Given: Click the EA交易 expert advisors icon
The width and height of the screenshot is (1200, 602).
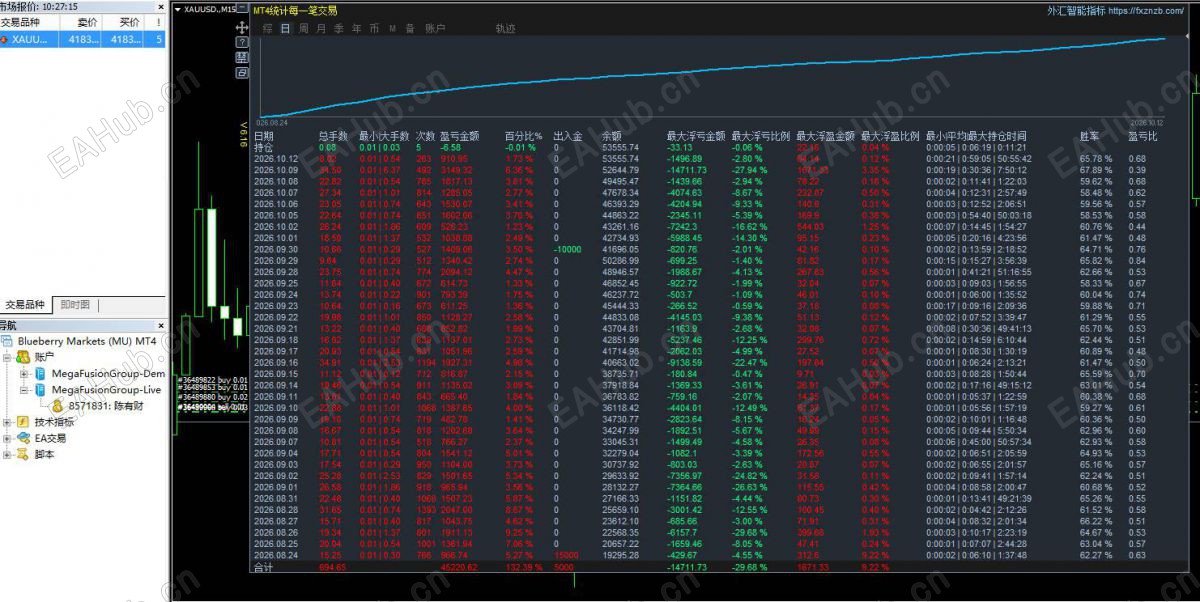Looking at the screenshot, I should [23, 438].
